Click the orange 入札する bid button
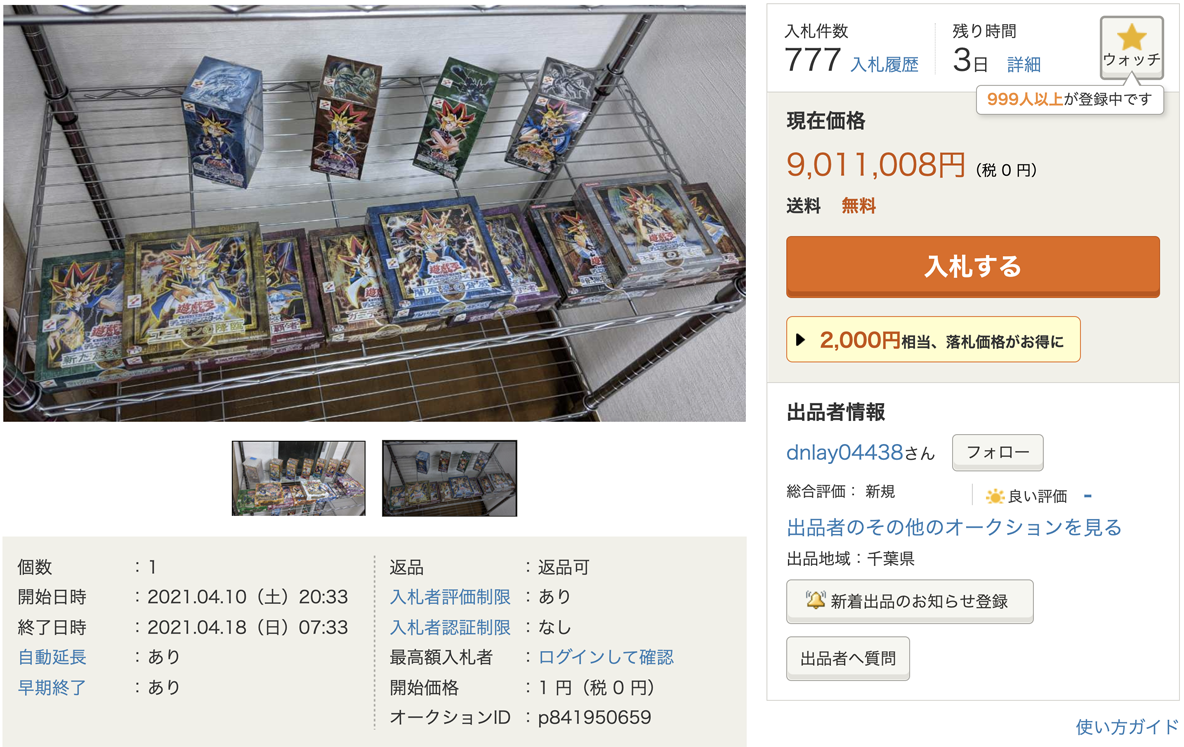This screenshot has height=747, width=1184. coord(973,267)
